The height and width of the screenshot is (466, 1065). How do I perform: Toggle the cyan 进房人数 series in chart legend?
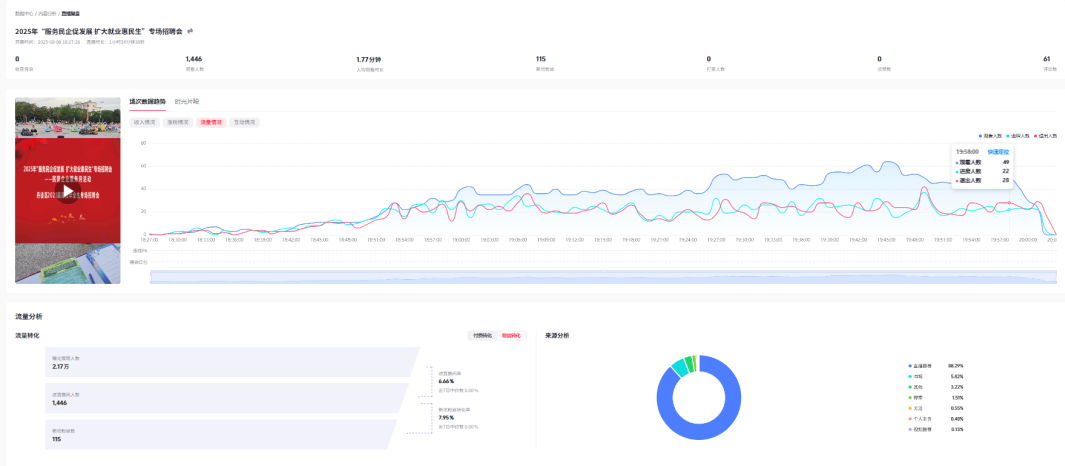click(x=1019, y=134)
